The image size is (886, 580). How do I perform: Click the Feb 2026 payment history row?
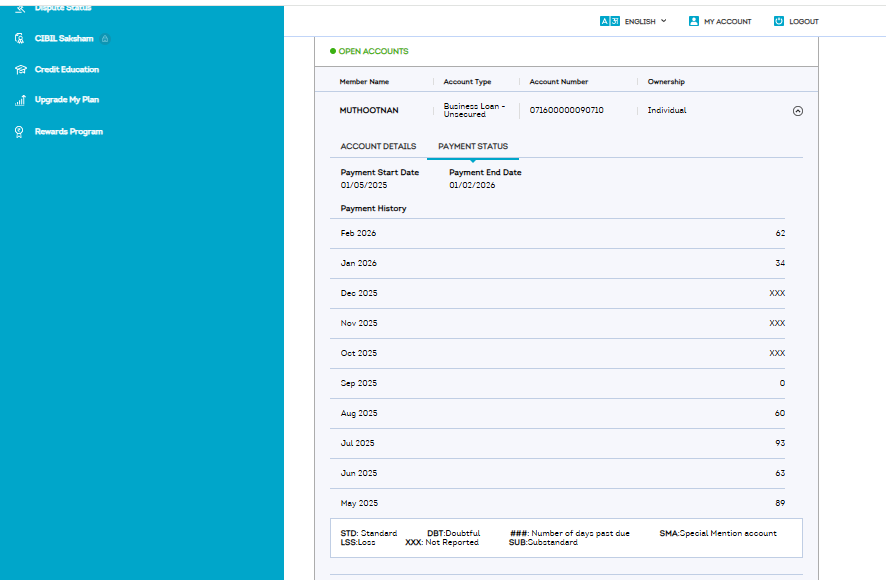pos(562,233)
